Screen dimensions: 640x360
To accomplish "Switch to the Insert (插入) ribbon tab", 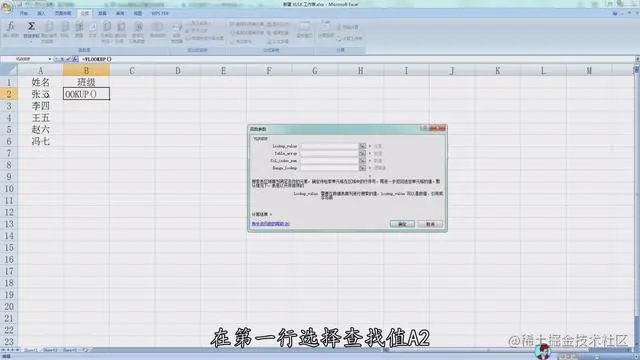I will 41,13.
